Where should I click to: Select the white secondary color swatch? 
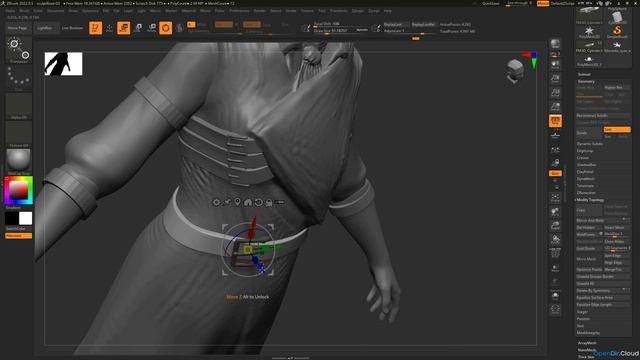click(25, 218)
